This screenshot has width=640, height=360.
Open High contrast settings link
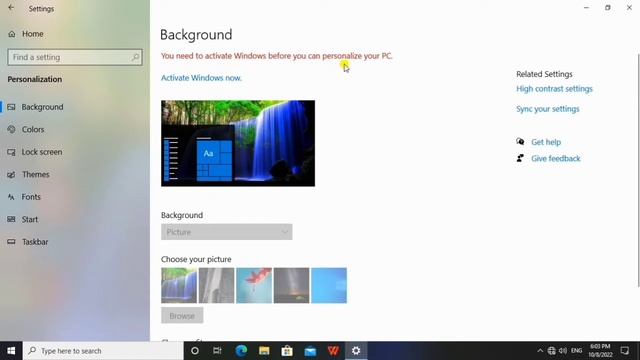(554, 89)
